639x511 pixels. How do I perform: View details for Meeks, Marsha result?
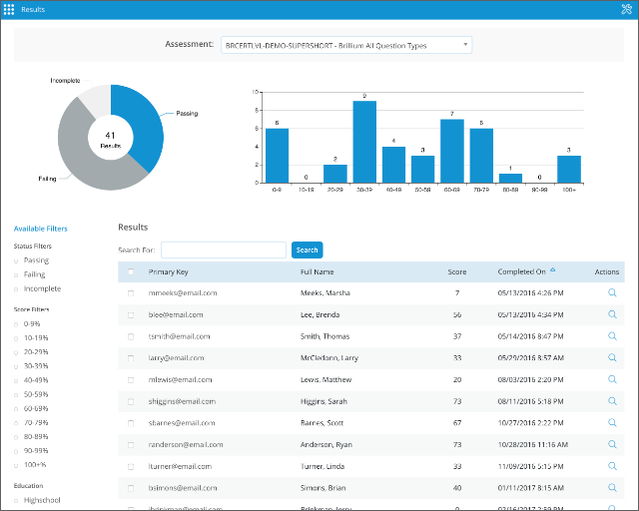[x=612, y=293]
